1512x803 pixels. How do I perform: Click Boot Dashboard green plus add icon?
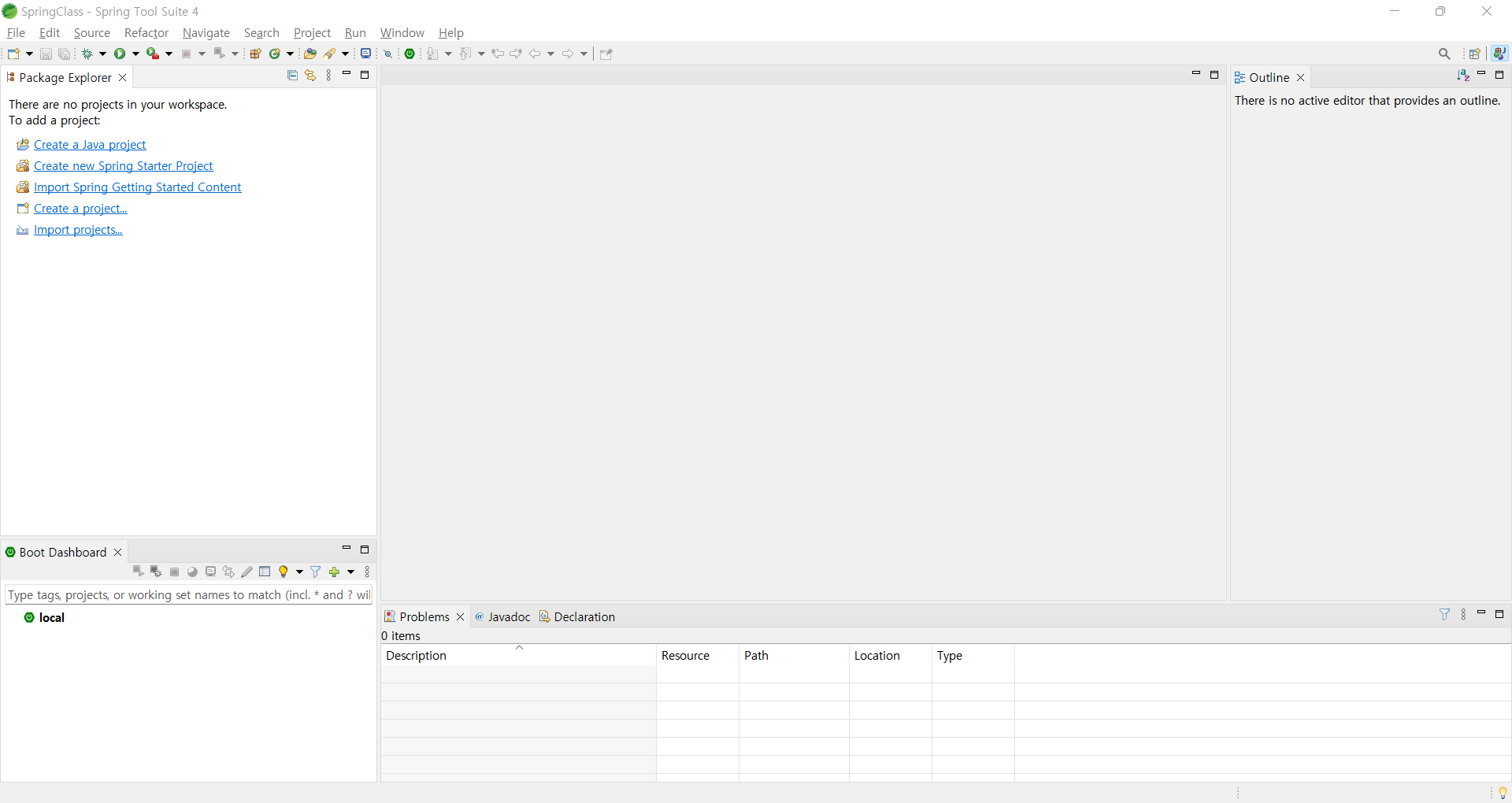click(x=335, y=572)
